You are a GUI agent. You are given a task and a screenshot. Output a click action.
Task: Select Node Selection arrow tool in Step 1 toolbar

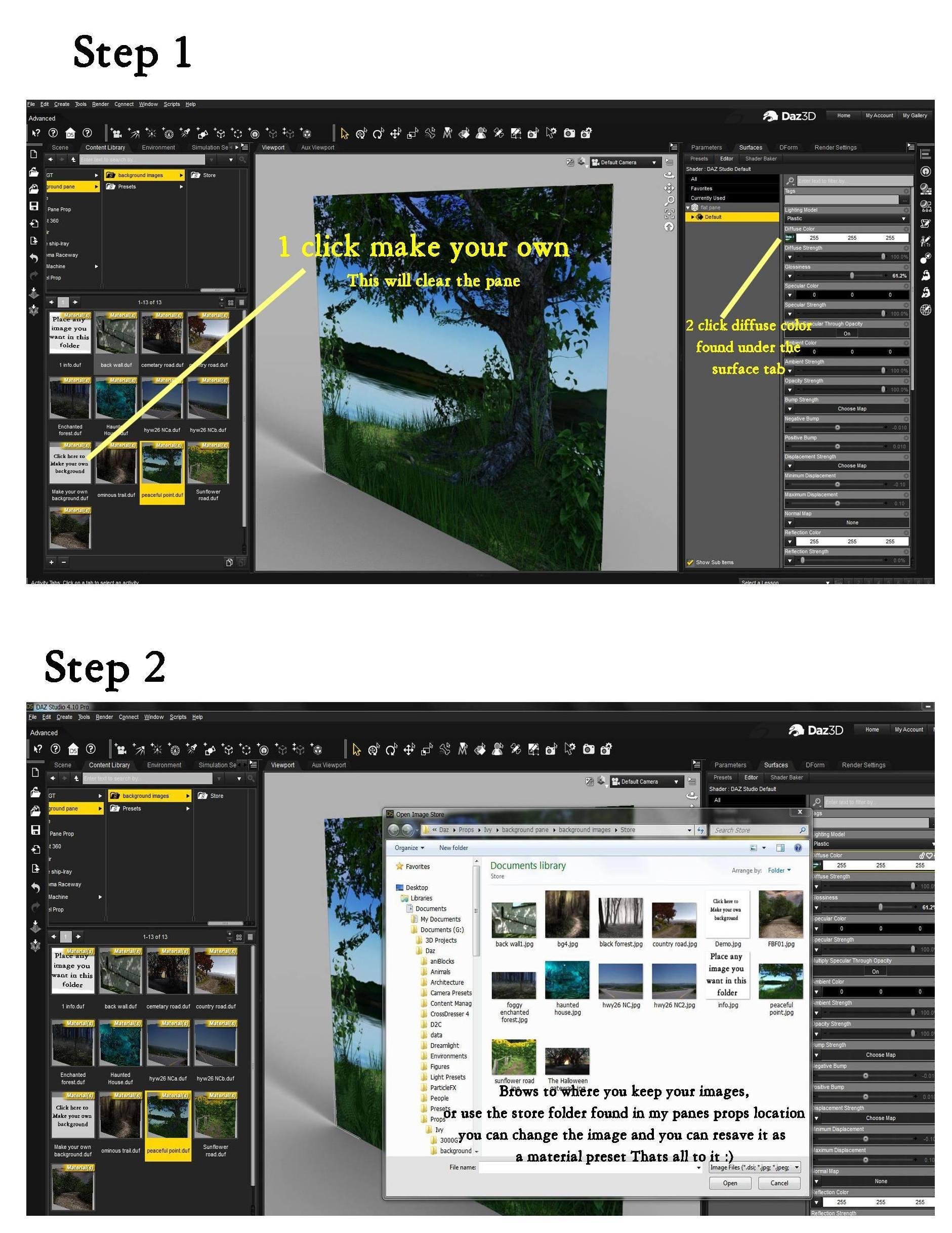coord(345,133)
